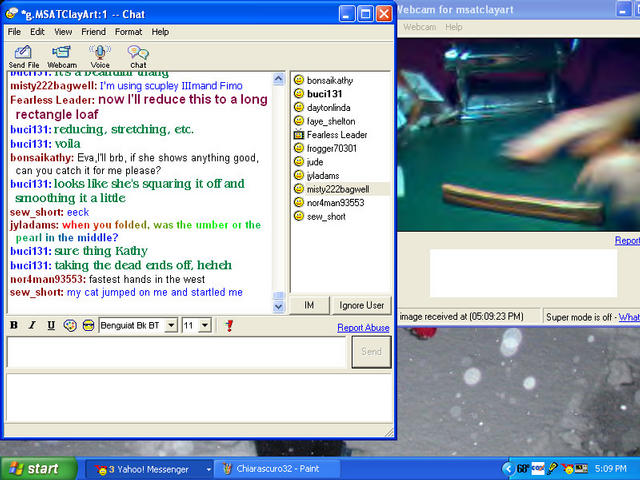Click the webcam TV icon beside Fearless Leader
This screenshot has width=640, height=480.
[299, 134]
